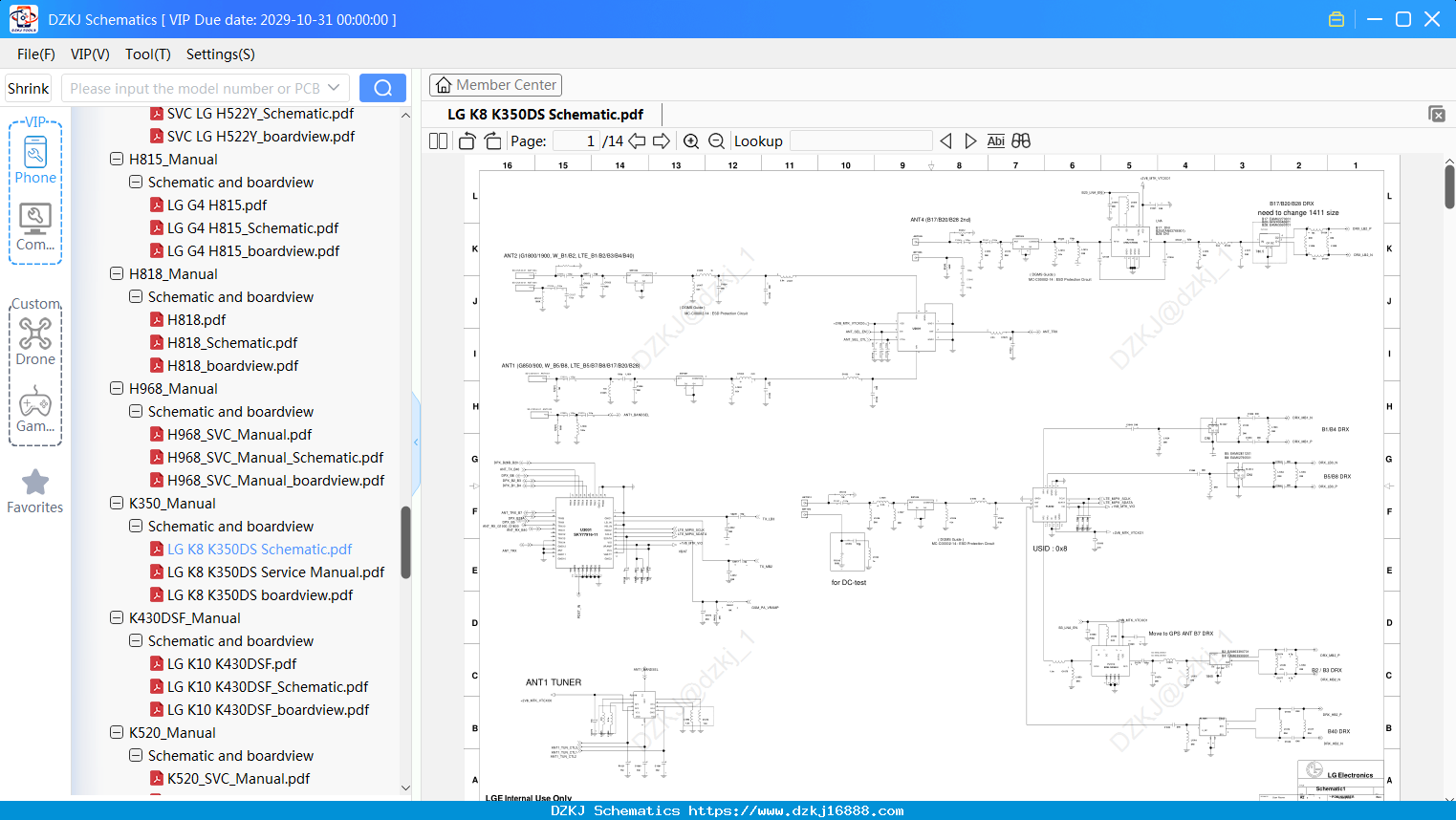Viewport: 1456px width, 820px height.
Task: Zoom out of the schematic
Action: [x=716, y=141]
